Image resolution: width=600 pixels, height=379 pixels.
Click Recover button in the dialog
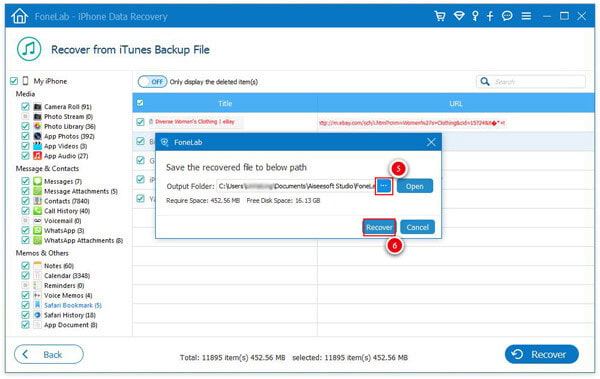tap(379, 227)
